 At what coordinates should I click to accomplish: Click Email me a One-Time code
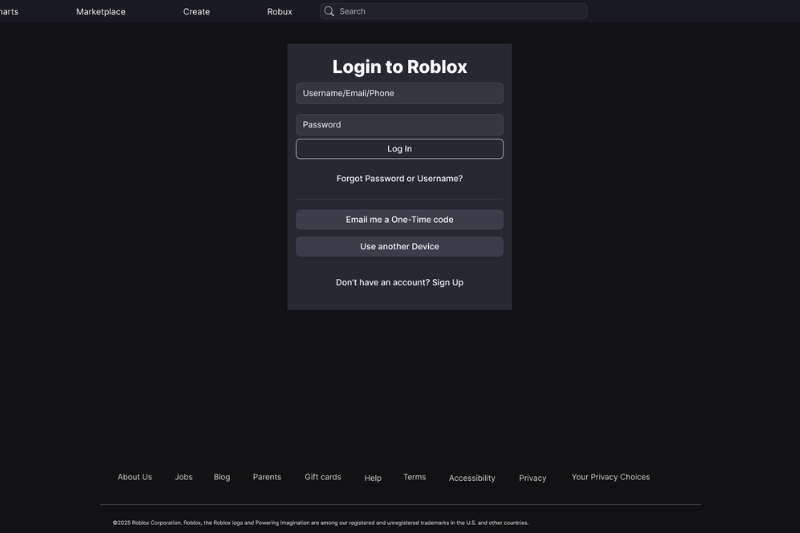(x=399, y=220)
